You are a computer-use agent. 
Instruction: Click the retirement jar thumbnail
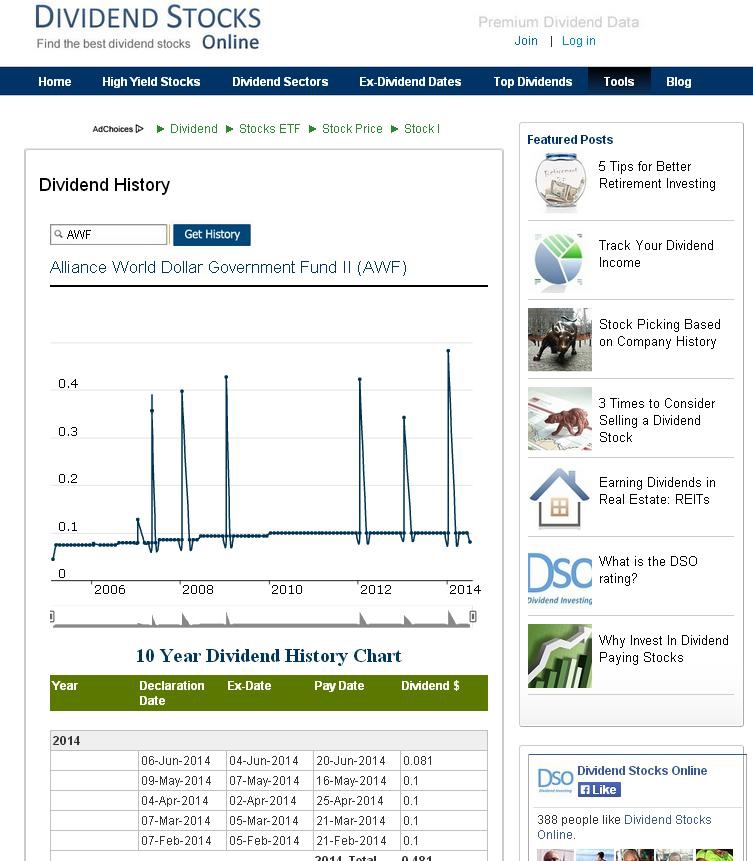(x=559, y=182)
